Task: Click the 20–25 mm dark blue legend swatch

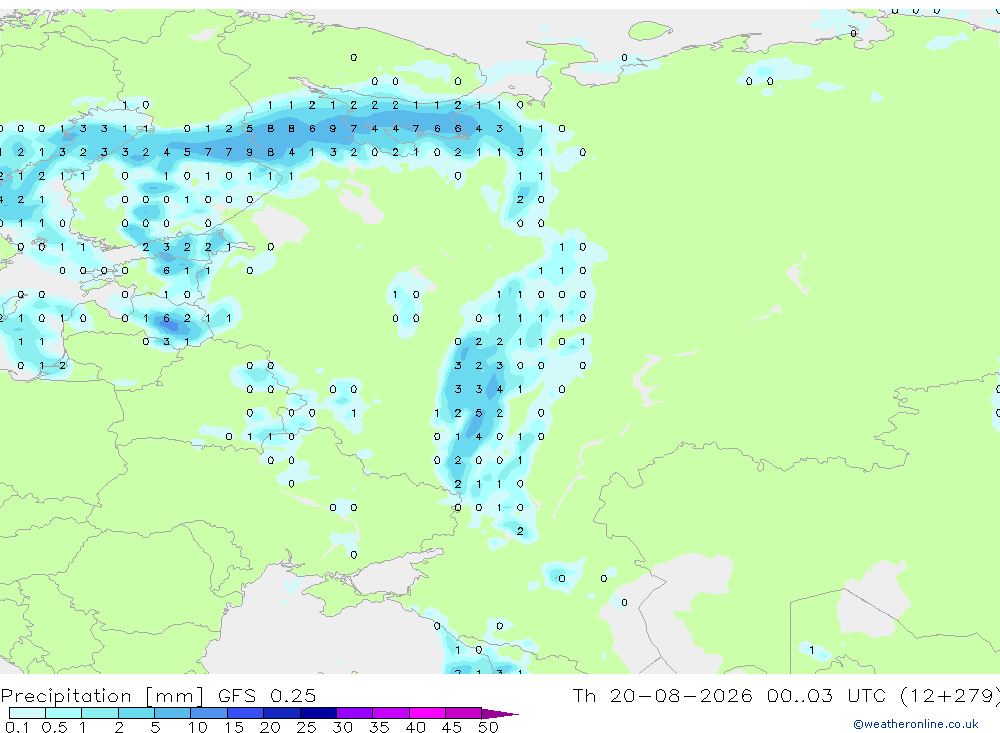Action: click(x=282, y=713)
